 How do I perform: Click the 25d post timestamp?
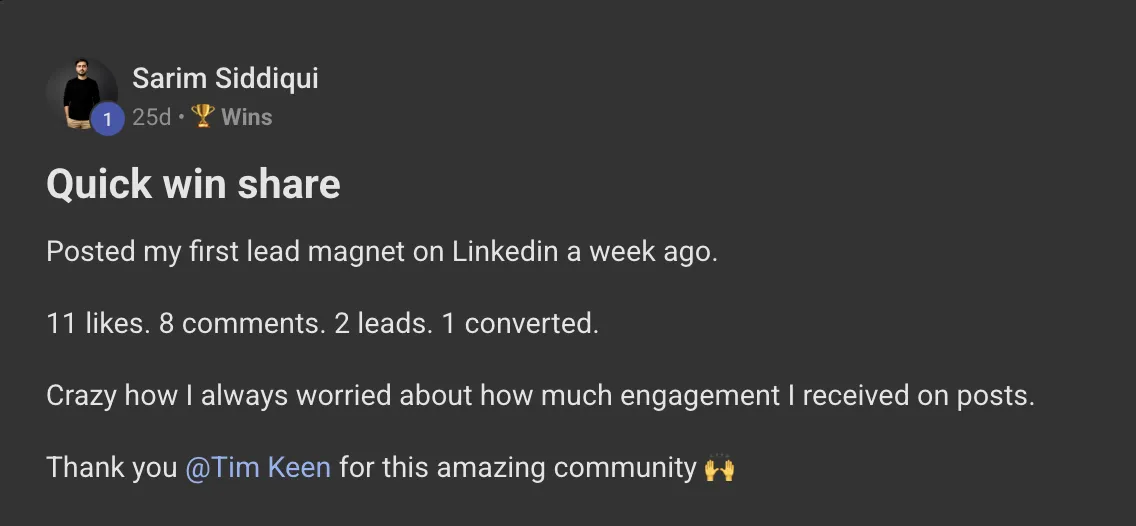(x=151, y=117)
